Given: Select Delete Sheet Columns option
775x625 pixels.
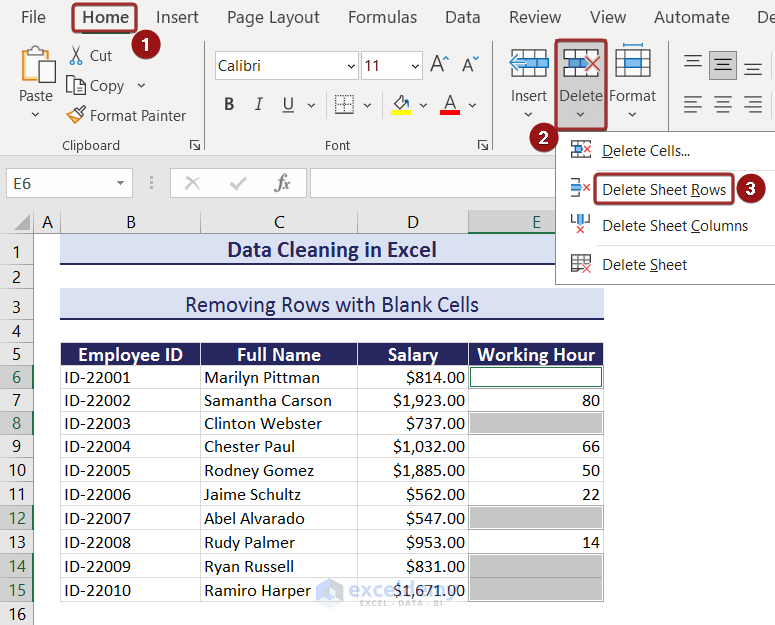Looking at the screenshot, I should coord(674,226).
